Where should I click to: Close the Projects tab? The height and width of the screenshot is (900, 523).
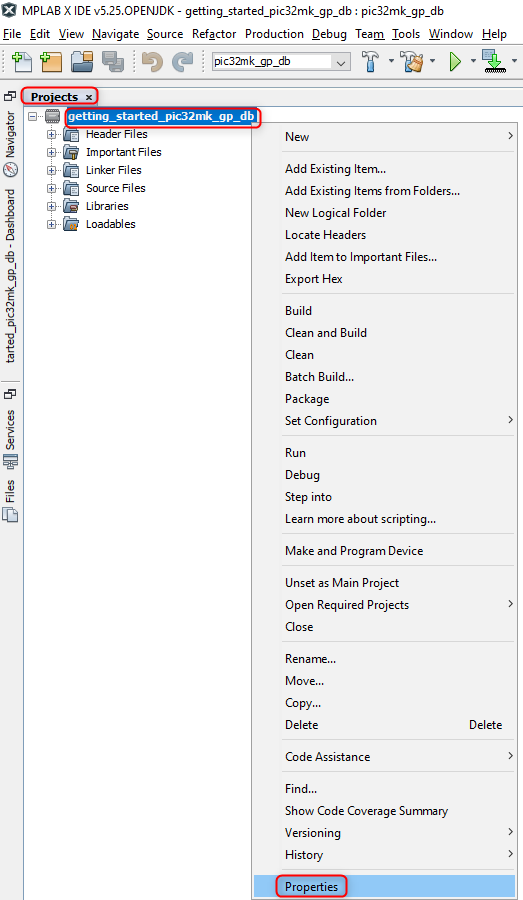click(x=88, y=97)
